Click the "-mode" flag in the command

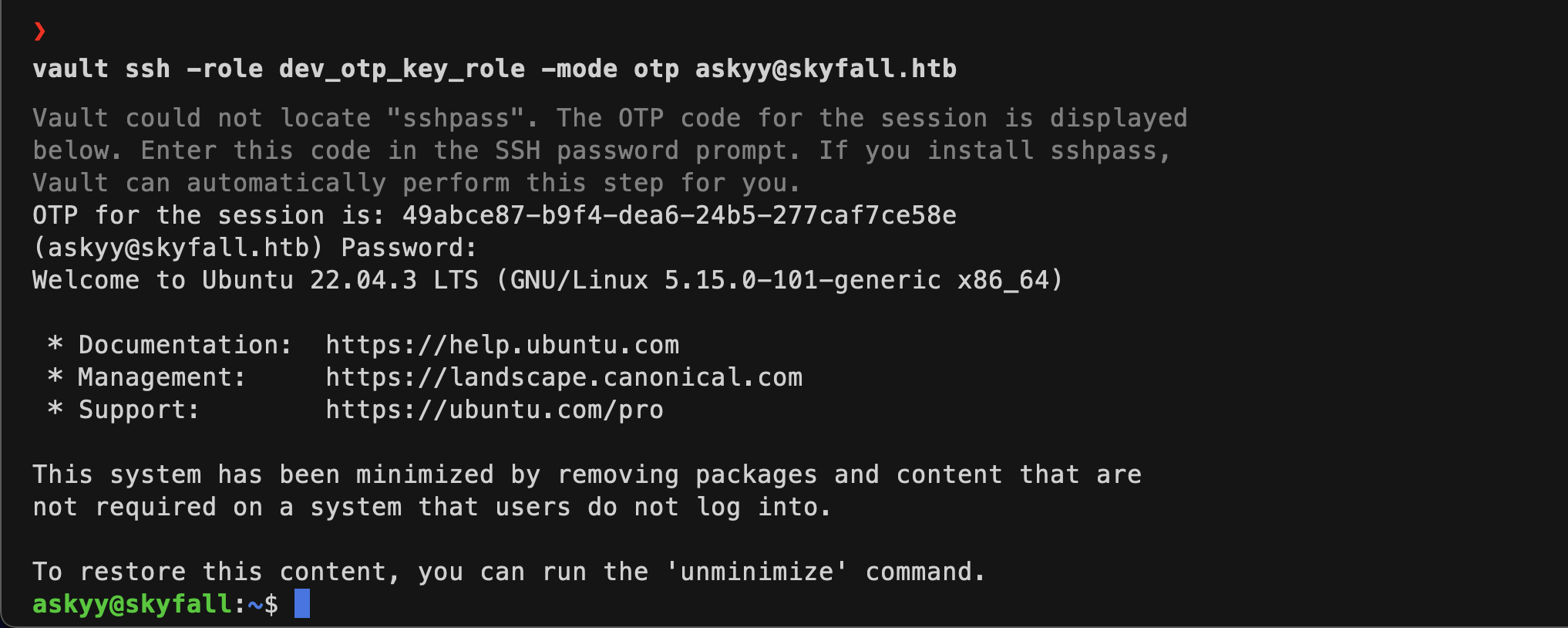pos(579,69)
